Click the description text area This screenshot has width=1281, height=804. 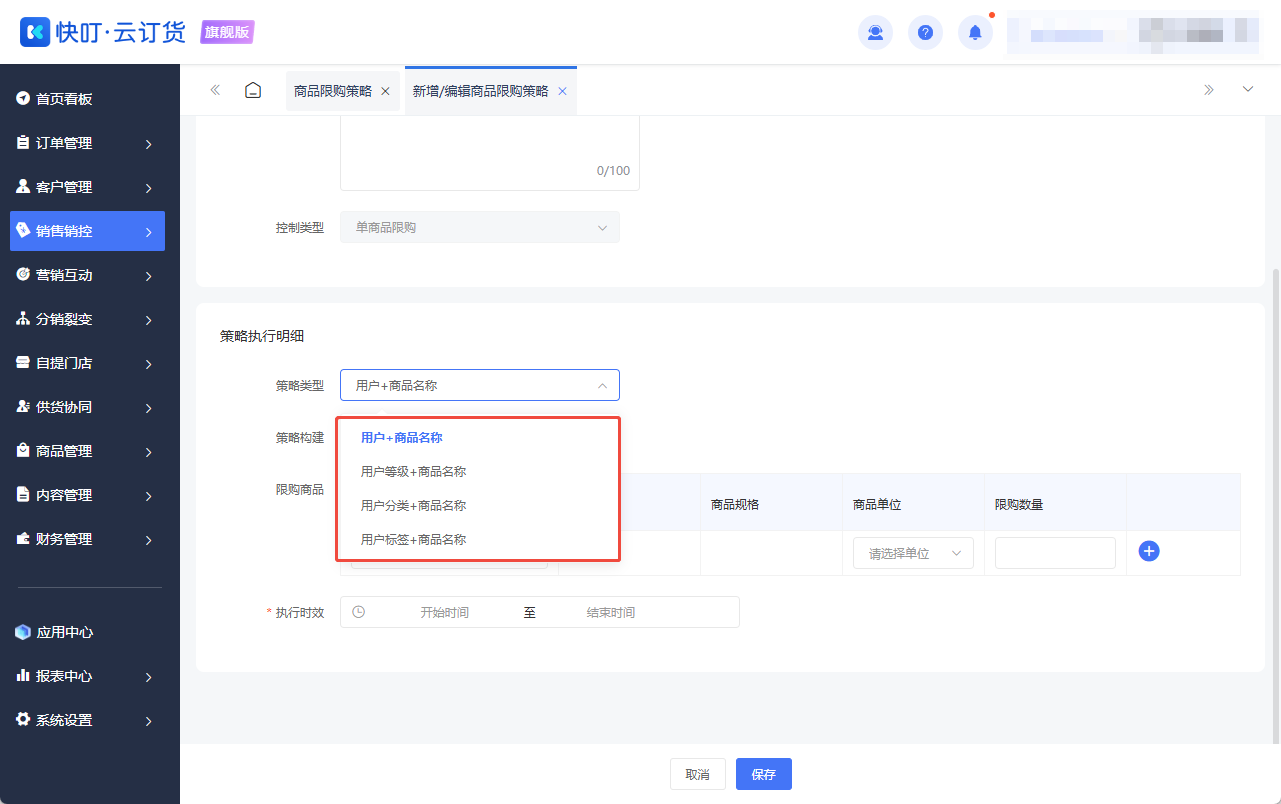(x=490, y=153)
